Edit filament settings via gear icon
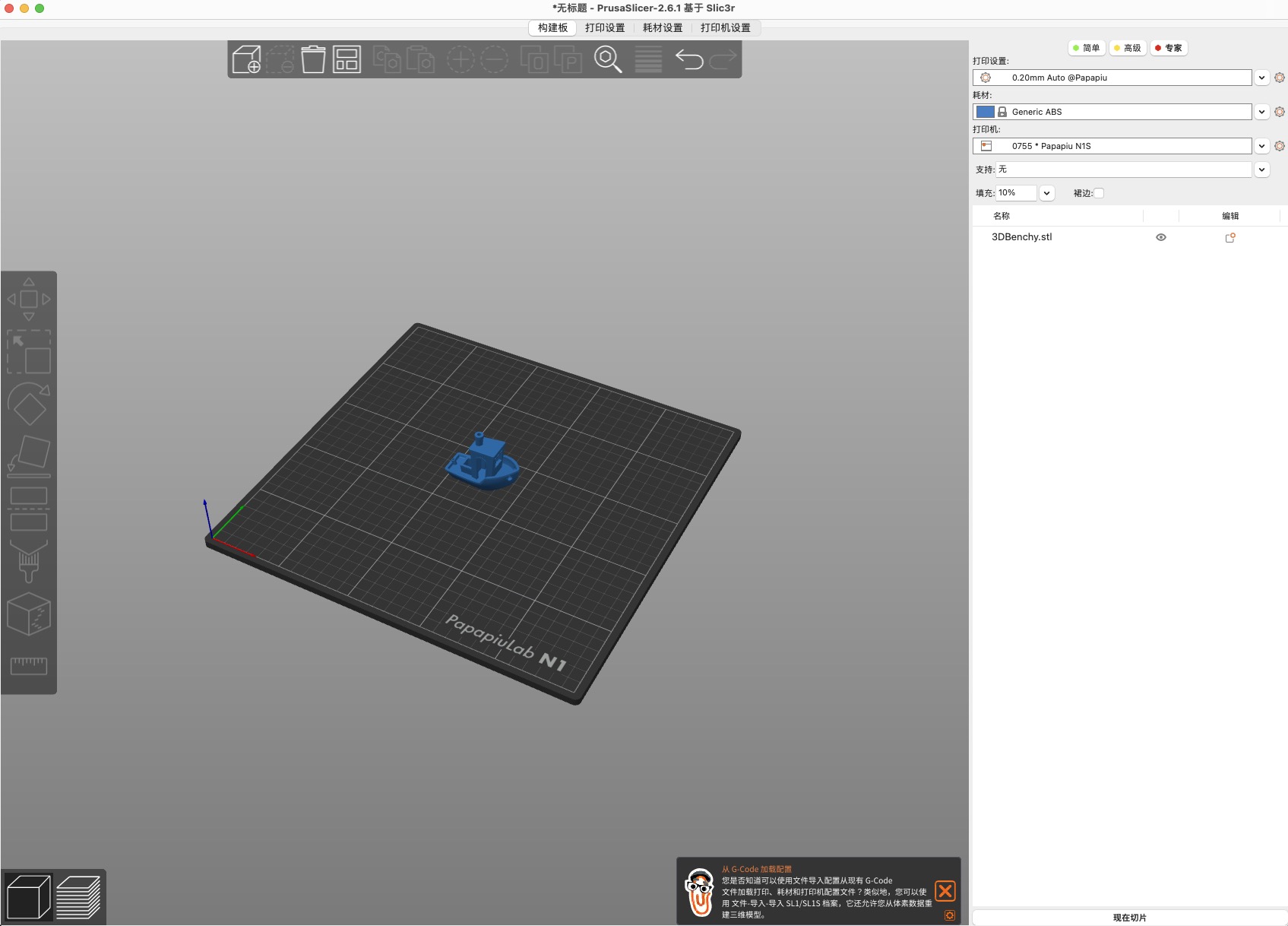The height and width of the screenshot is (926, 1288). [1280, 112]
